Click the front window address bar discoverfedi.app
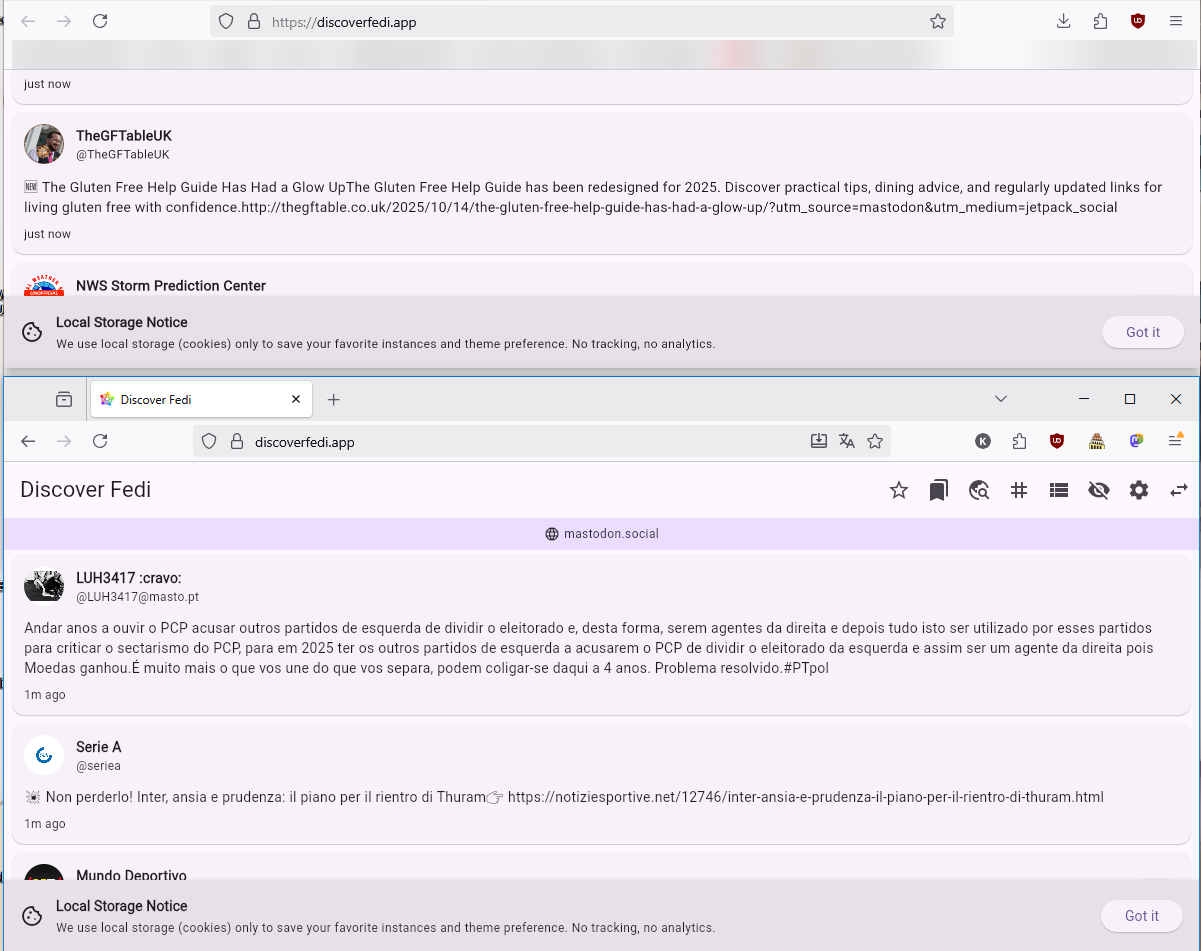1201x951 pixels. click(542, 441)
